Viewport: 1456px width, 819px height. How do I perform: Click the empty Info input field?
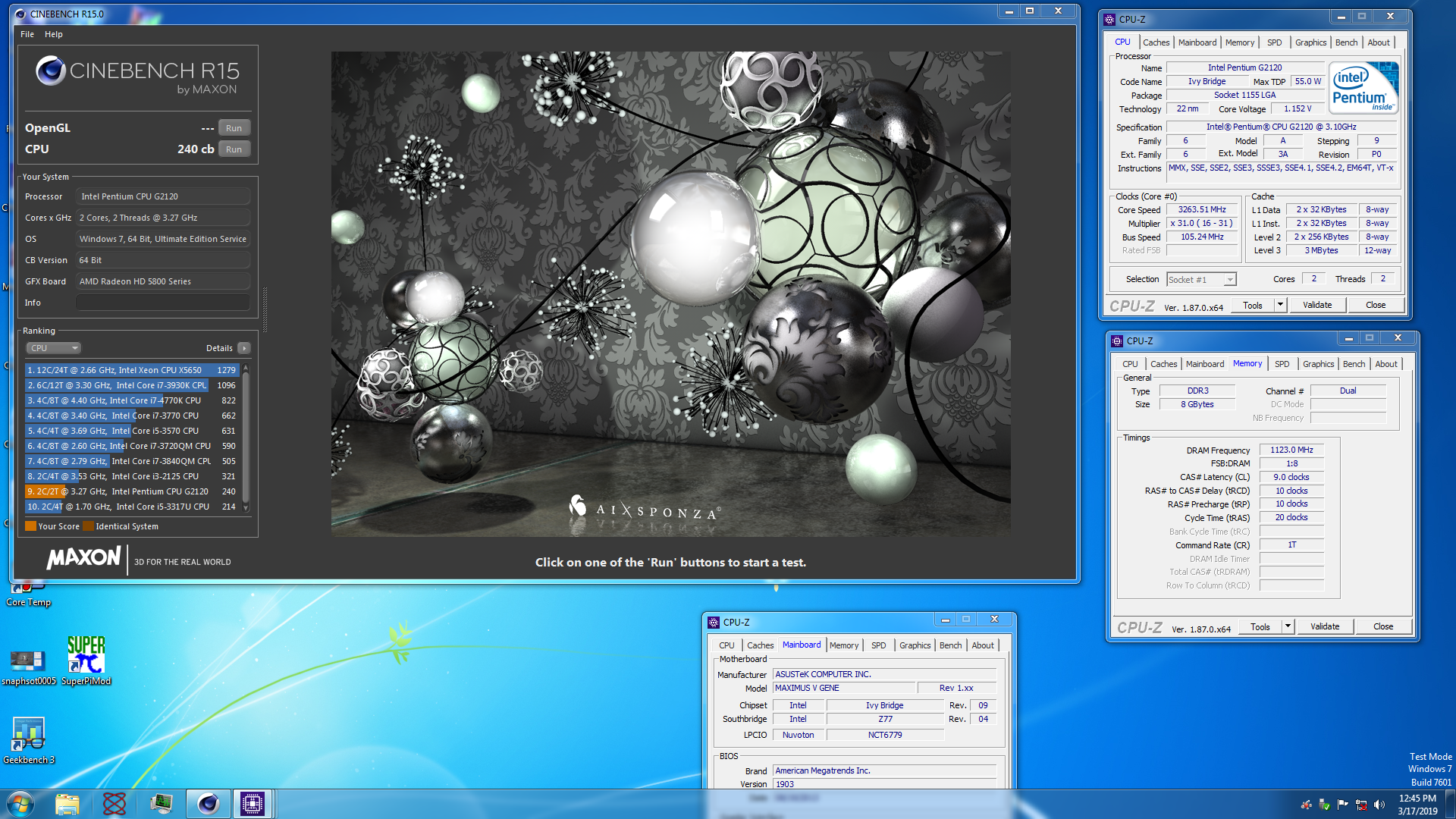163,303
